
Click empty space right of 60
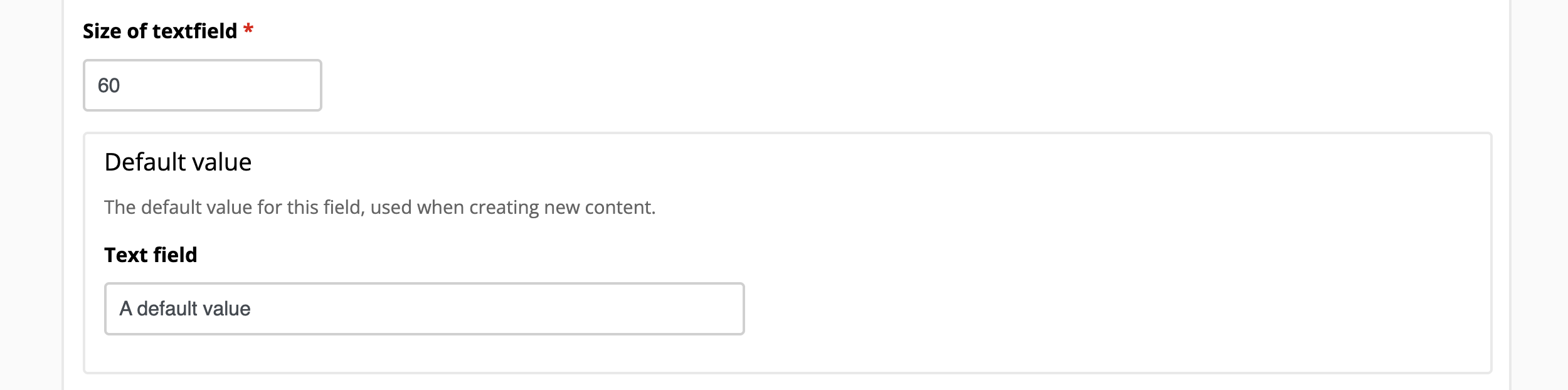point(238,85)
